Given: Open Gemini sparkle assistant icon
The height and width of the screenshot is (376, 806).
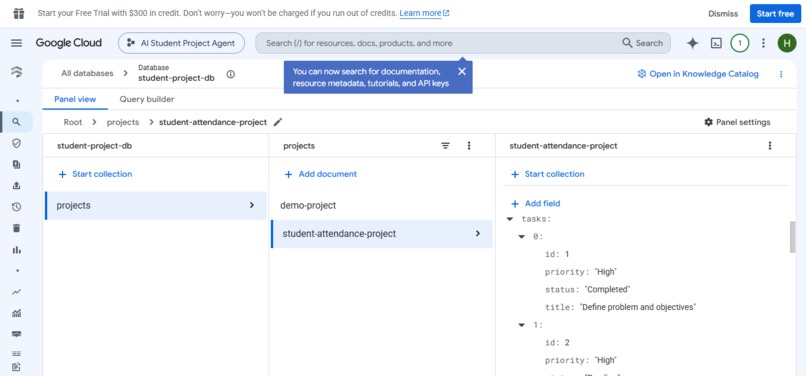Looking at the screenshot, I should [x=692, y=43].
